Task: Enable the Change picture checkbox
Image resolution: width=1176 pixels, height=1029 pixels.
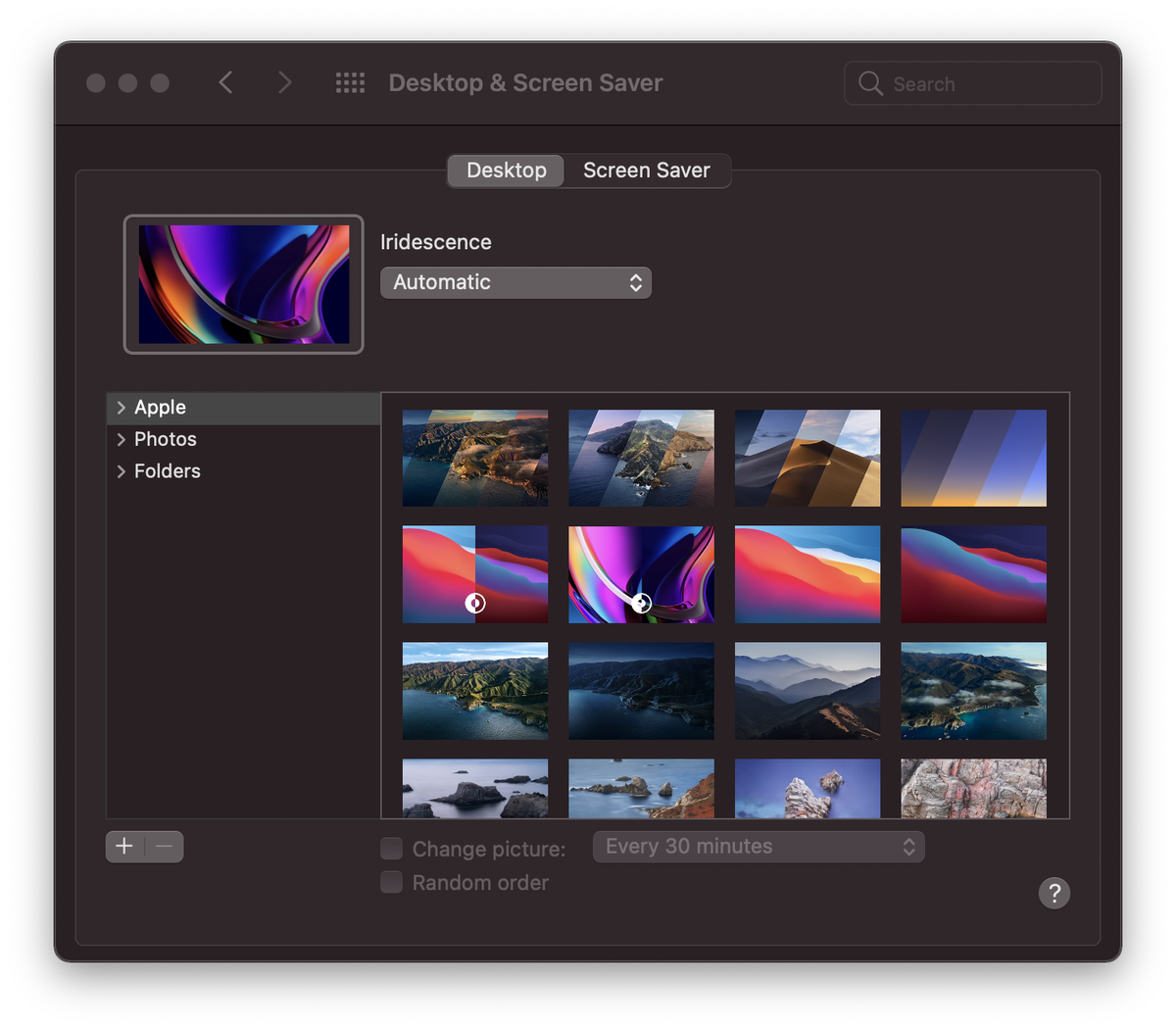Action: (x=391, y=848)
